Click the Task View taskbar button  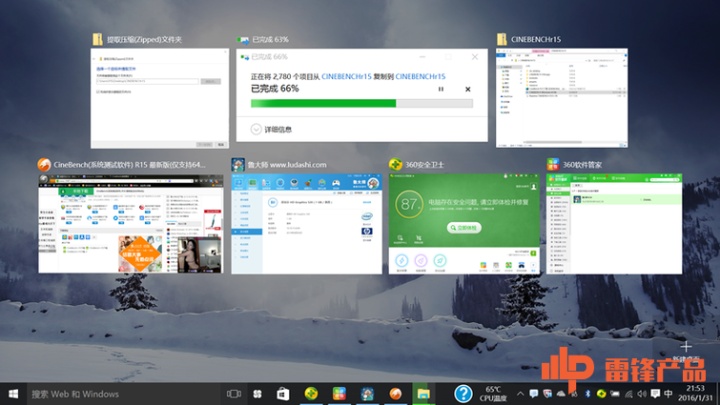click(234, 394)
